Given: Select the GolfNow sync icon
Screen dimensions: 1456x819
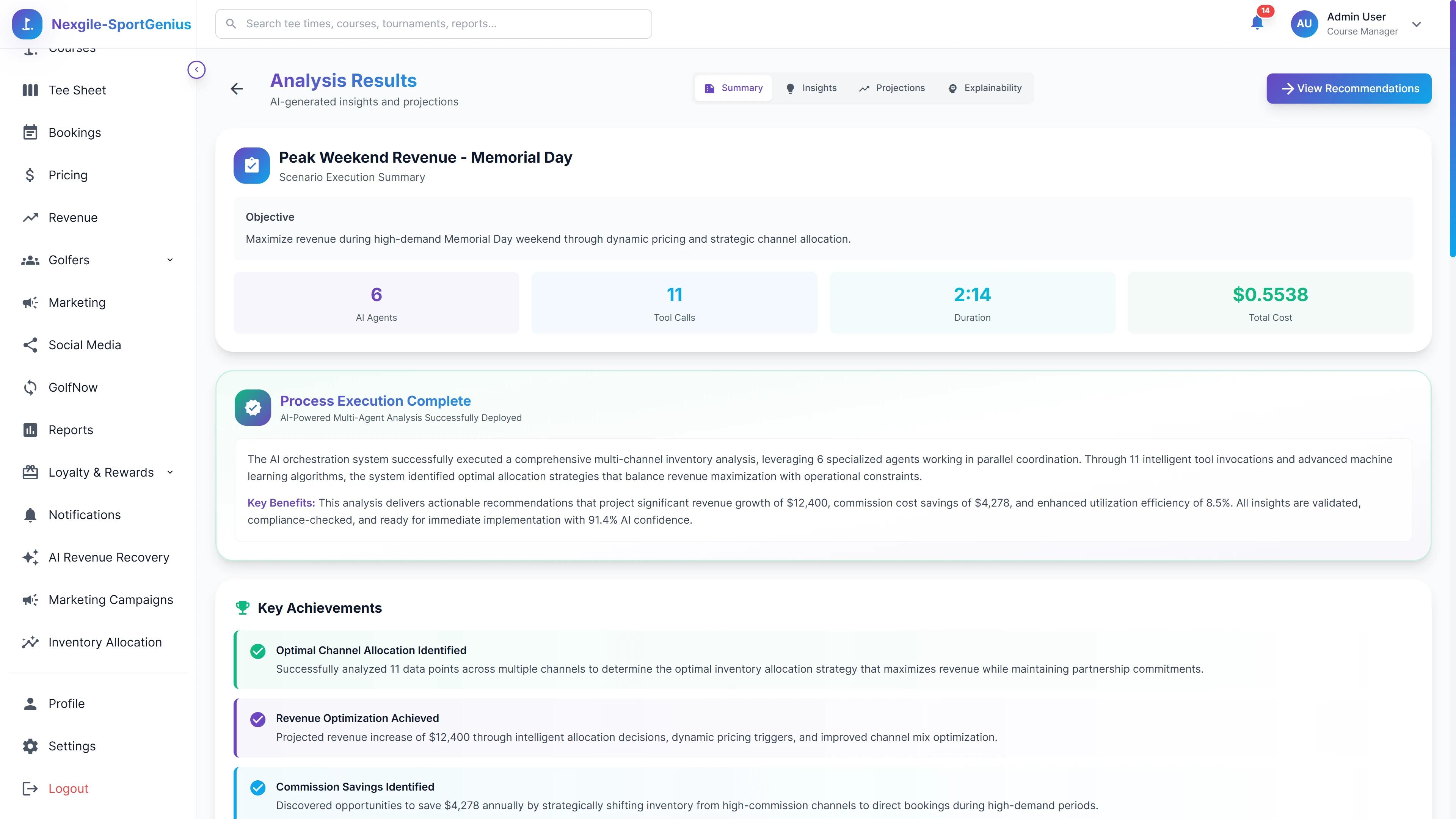Looking at the screenshot, I should click(x=30, y=387).
